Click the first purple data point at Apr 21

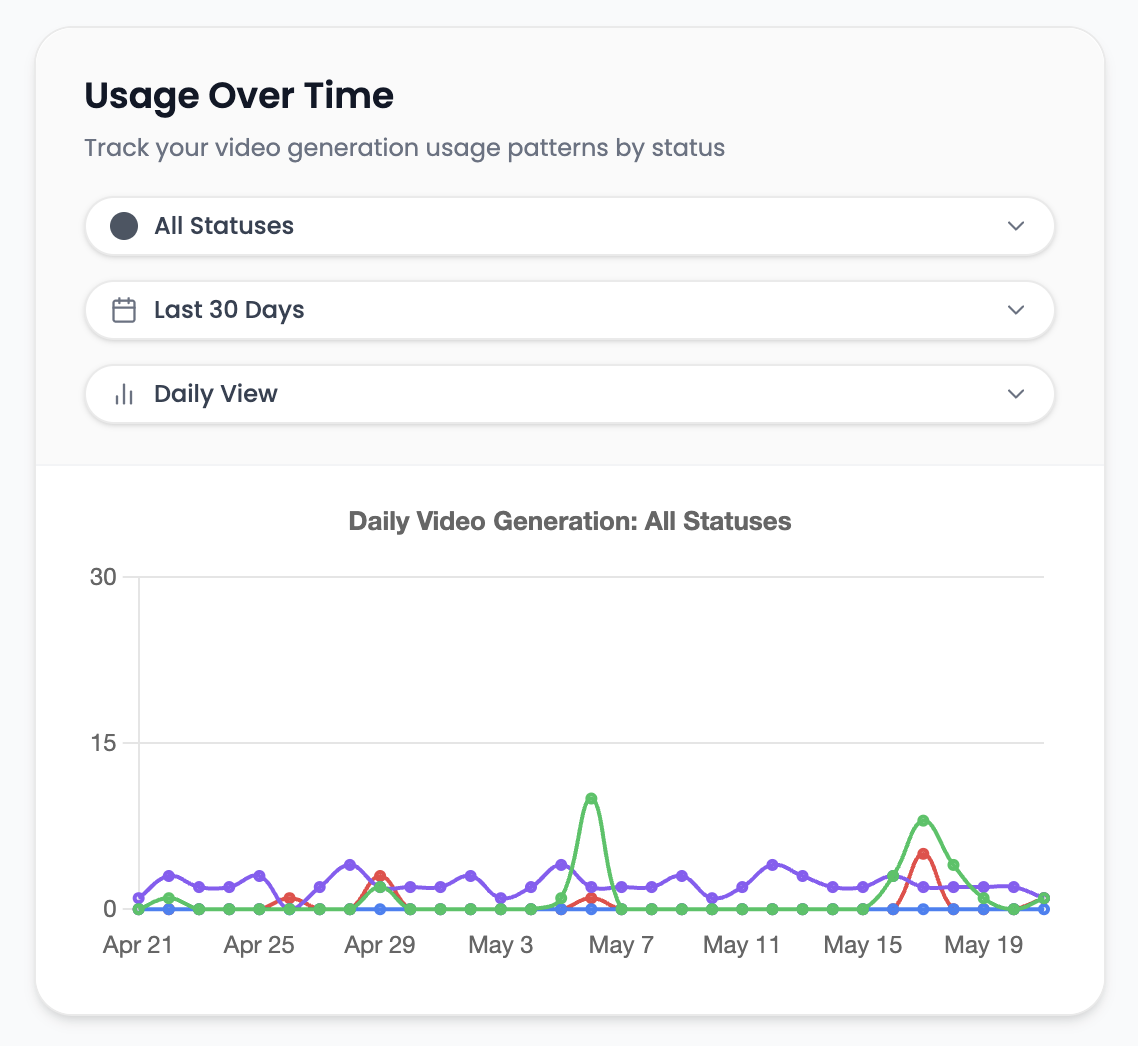click(x=139, y=898)
